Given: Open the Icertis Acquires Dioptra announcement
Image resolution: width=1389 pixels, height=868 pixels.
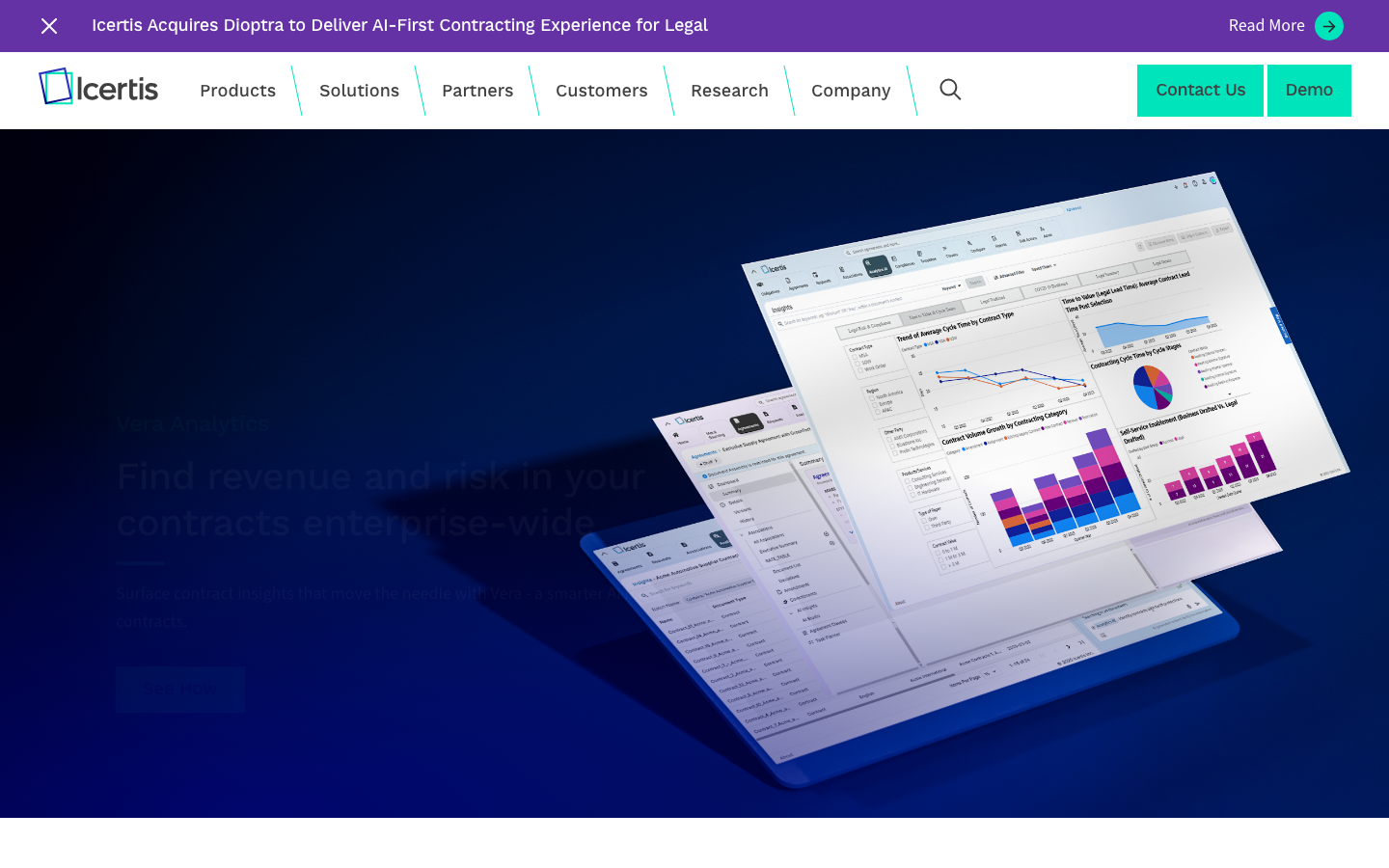Looking at the screenshot, I should [x=399, y=25].
